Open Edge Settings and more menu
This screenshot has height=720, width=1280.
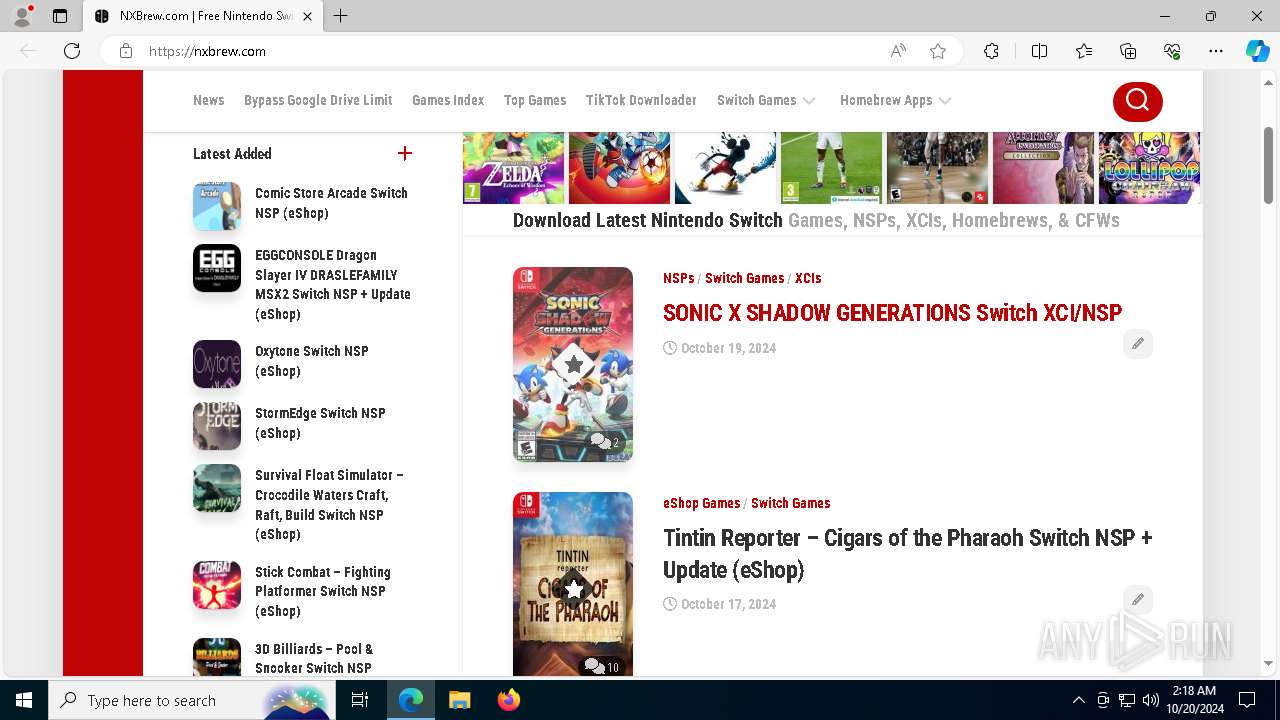(1216, 51)
